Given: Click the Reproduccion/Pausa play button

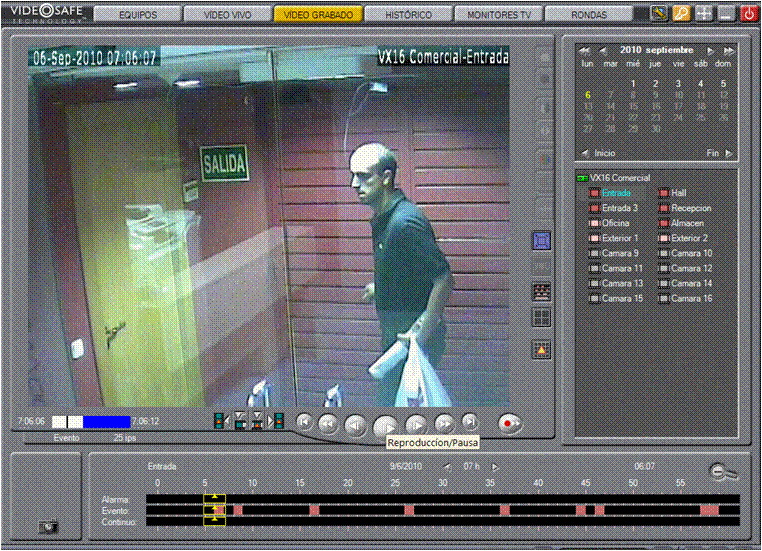Looking at the screenshot, I should click(386, 427).
